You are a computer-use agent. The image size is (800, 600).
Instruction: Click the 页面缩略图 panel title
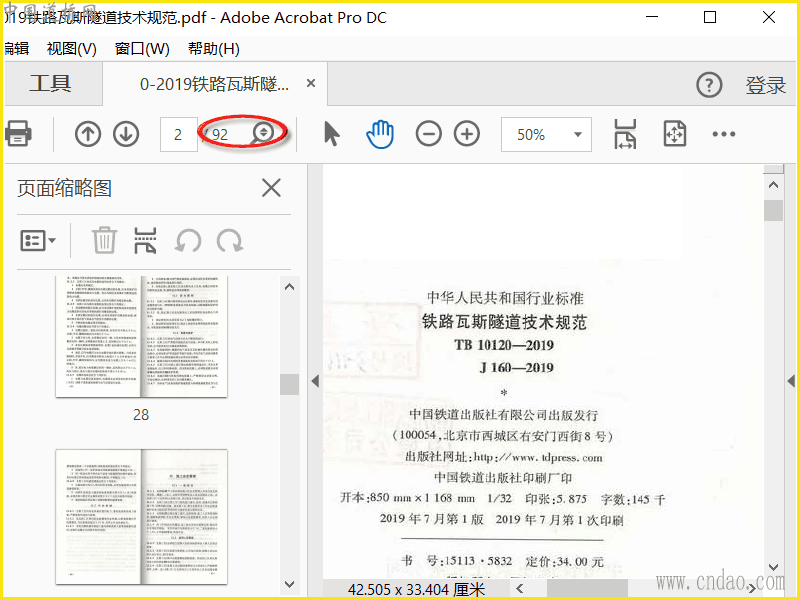64,188
